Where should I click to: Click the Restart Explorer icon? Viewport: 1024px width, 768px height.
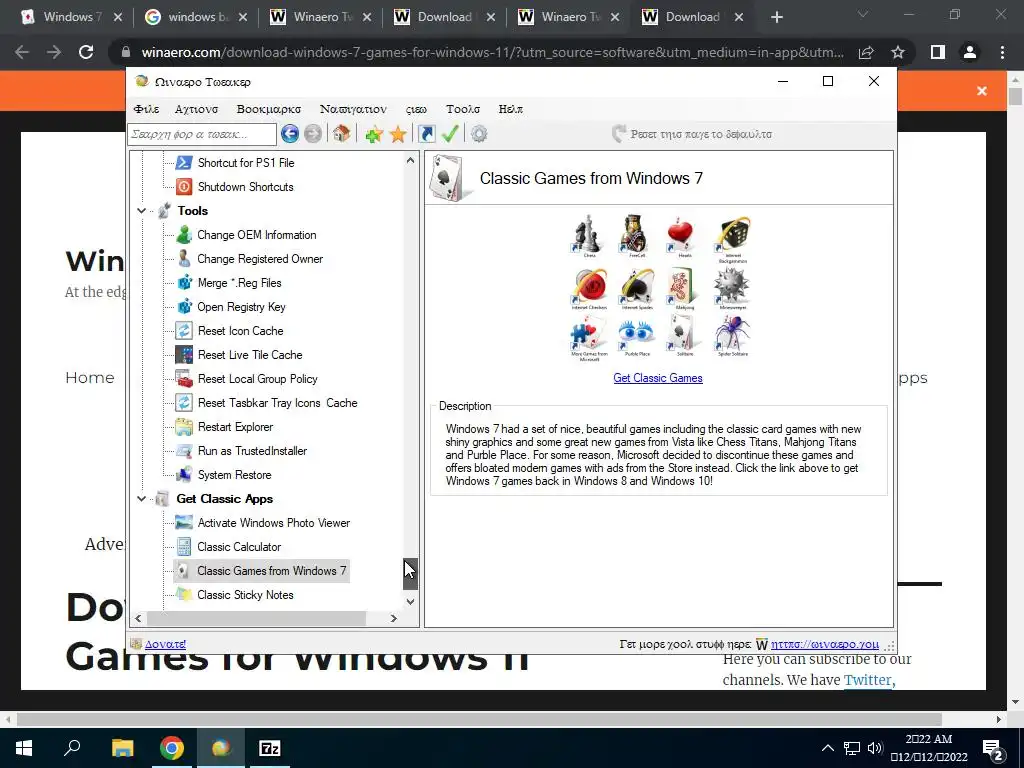[184, 426]
